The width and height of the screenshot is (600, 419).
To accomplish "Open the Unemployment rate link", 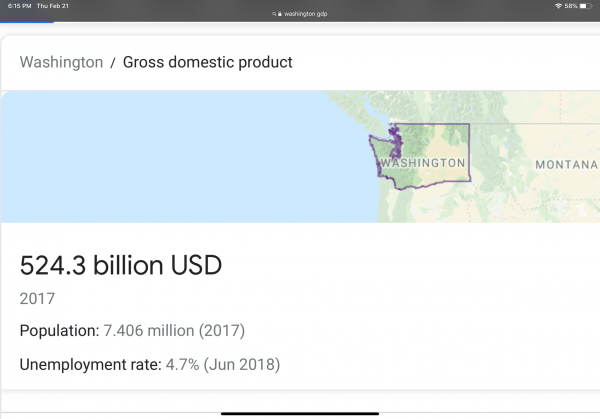I will click(x=90, y=364).
